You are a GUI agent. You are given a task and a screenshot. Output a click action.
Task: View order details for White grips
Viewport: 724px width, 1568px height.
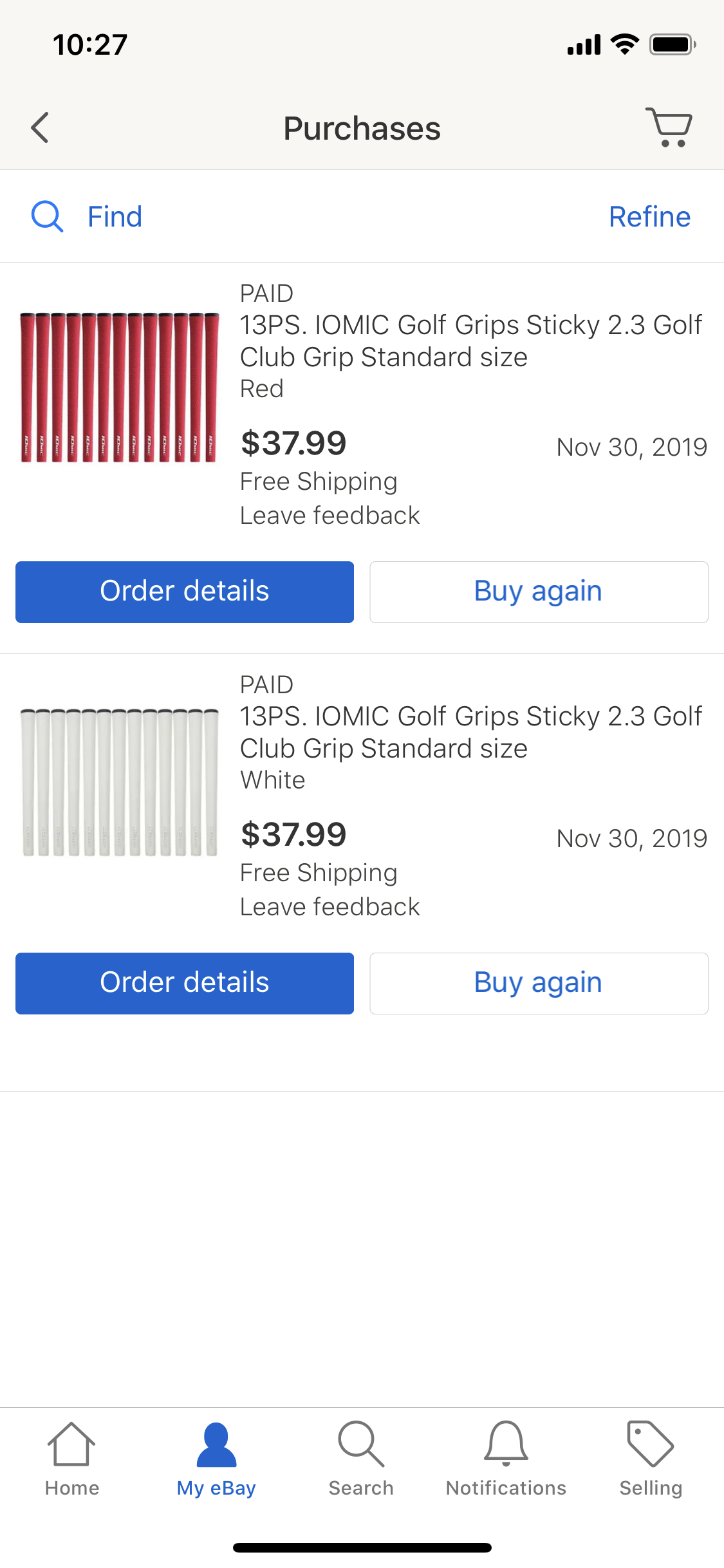click(185, 983)
